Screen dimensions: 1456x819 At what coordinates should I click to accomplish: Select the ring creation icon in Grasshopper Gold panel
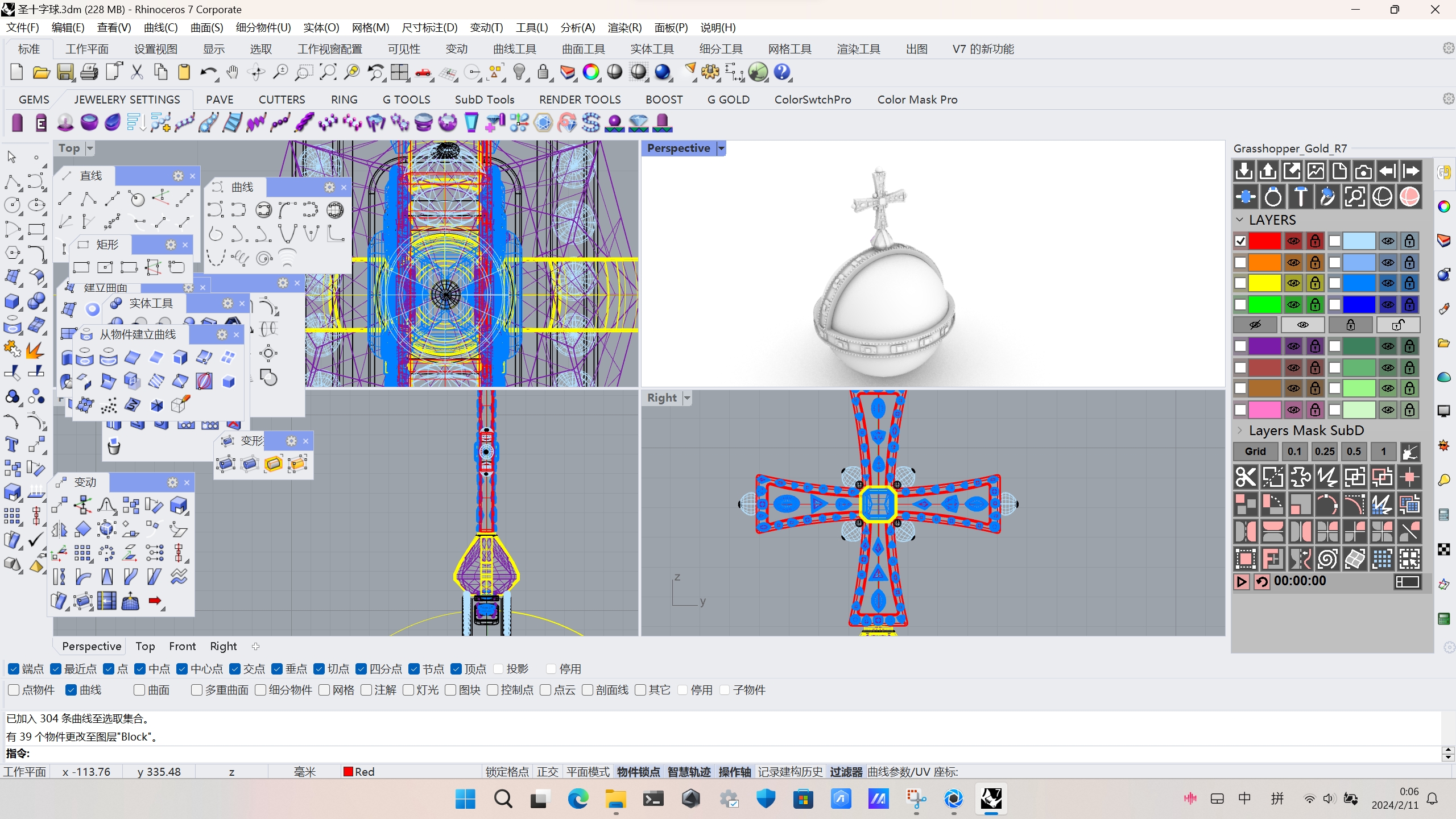coord(1272,196)
